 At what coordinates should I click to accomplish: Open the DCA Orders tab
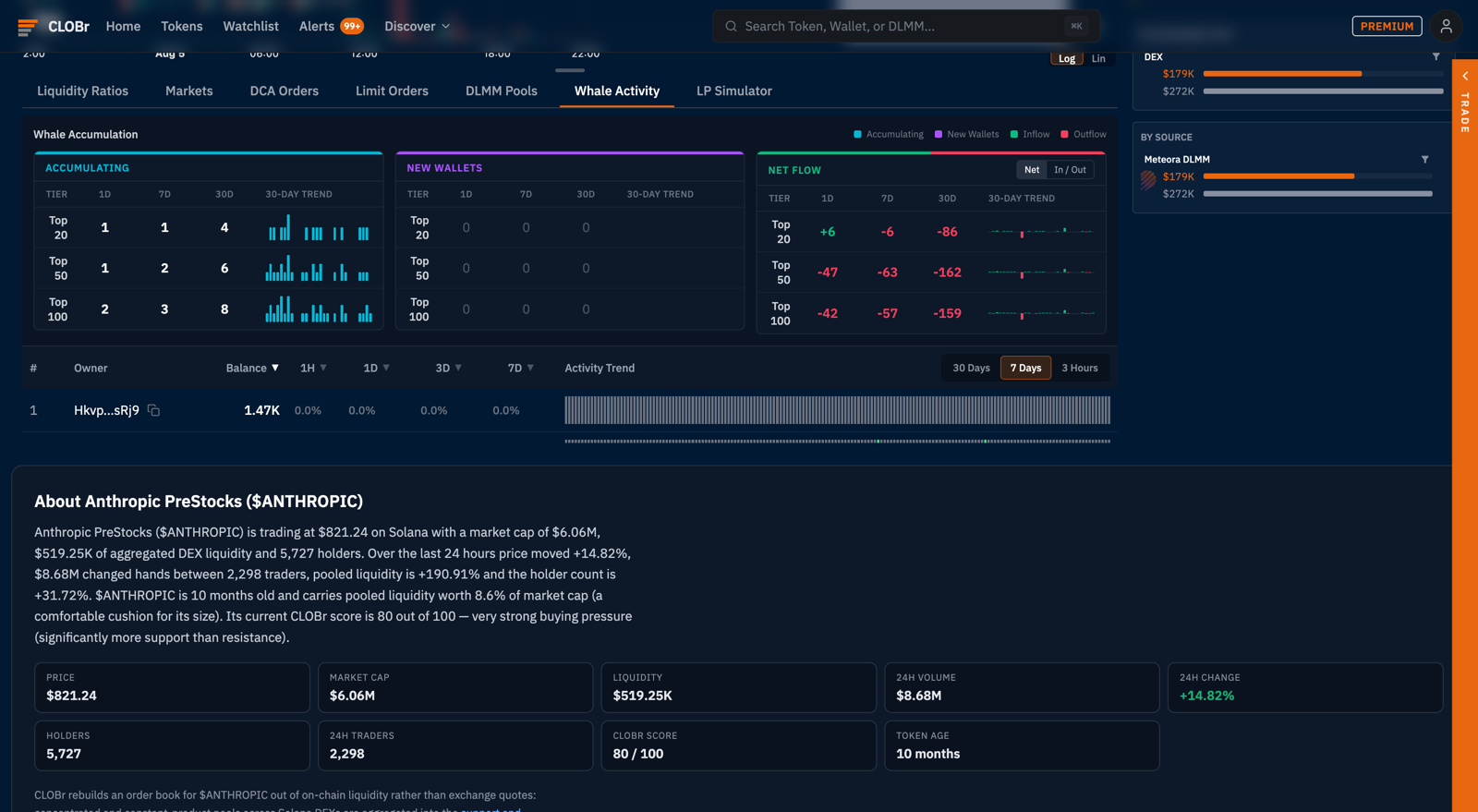pos(285,91)
